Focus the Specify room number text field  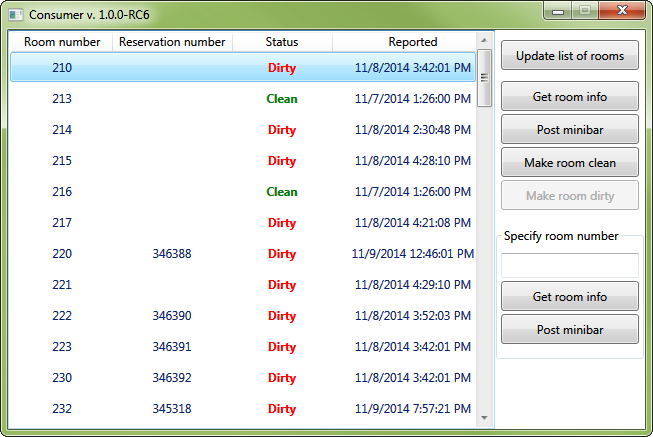pyautogui.click(x=569, y=265)
